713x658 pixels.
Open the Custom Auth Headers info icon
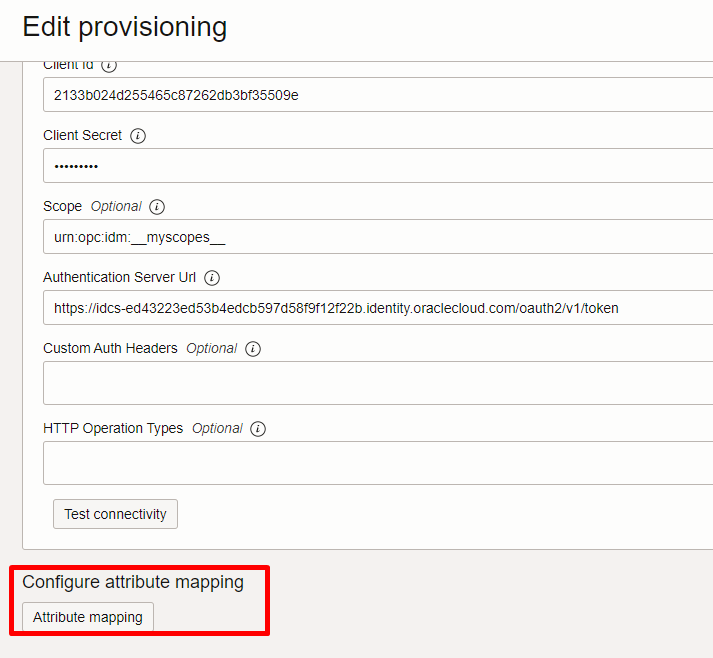tap(253, 349)
